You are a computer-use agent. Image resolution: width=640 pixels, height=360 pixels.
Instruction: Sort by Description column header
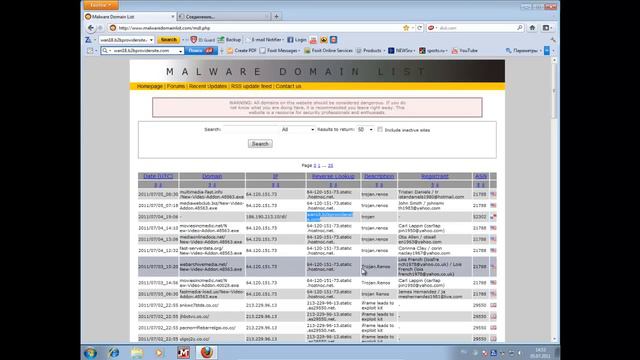pyautogui.click(x=379, y=176)
